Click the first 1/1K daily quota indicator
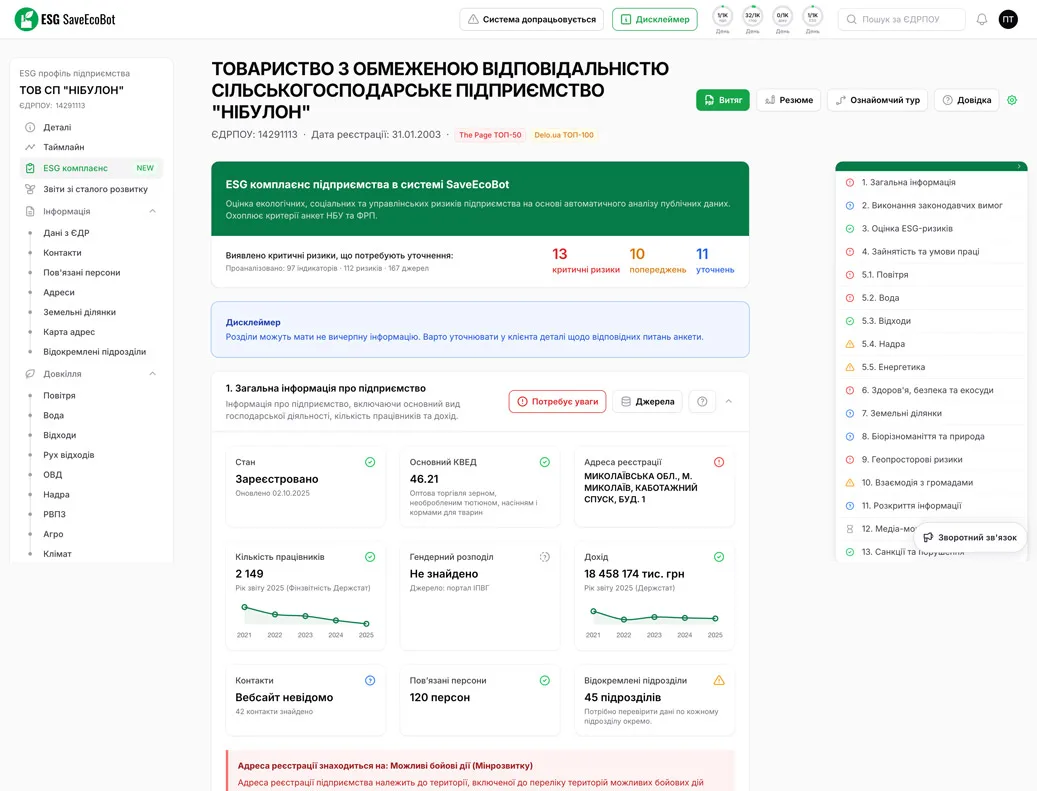Screen dimensions: 1037x791 pos(722,19)
